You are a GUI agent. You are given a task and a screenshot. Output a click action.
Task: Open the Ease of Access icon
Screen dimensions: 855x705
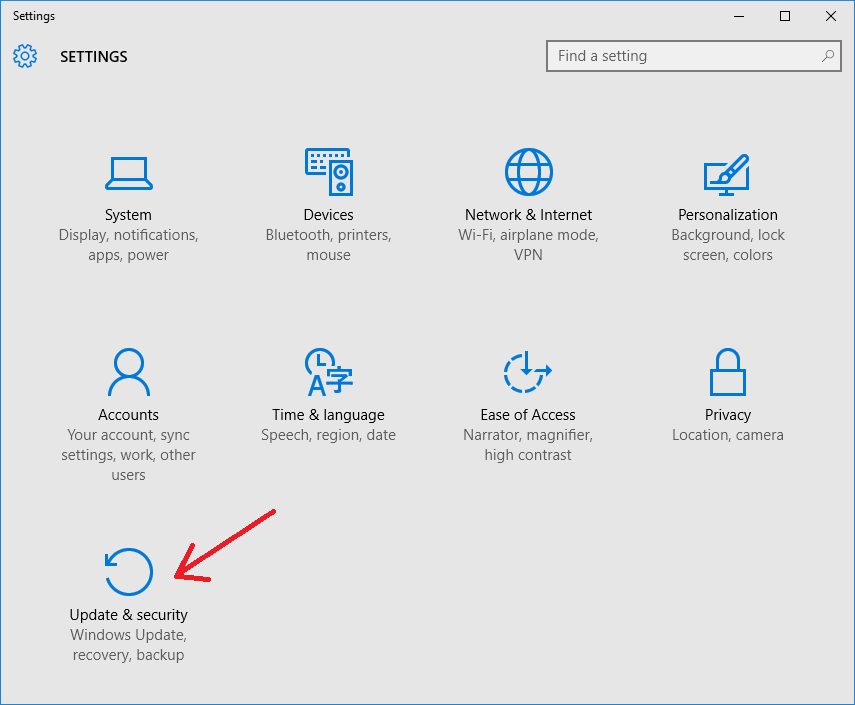[528, 372]
